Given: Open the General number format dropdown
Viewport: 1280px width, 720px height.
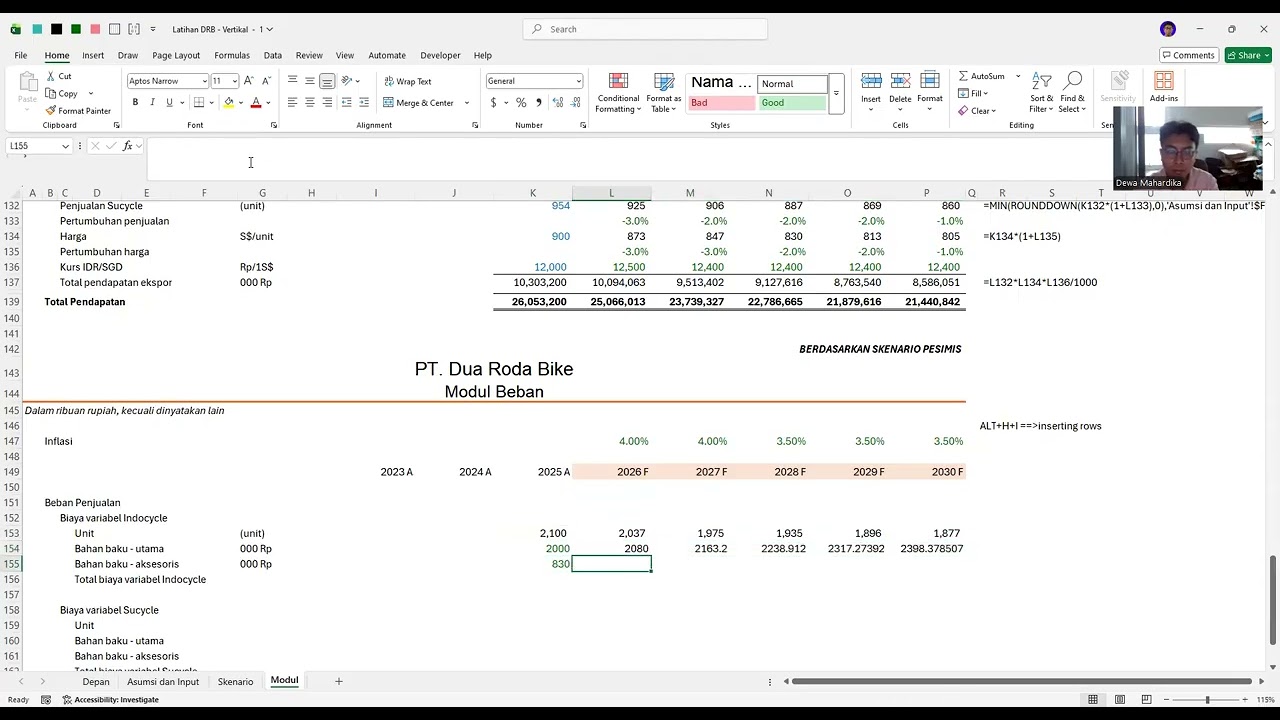Looking at the screenshot, I should coord(578,81).
